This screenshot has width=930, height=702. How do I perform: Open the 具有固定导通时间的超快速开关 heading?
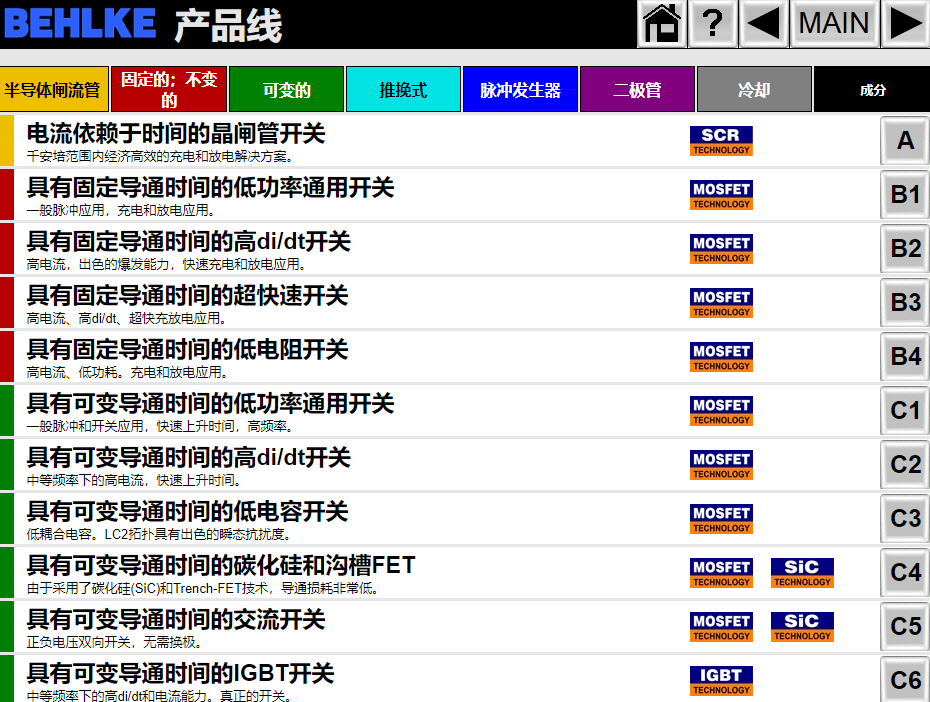click(x=187, y=296)
